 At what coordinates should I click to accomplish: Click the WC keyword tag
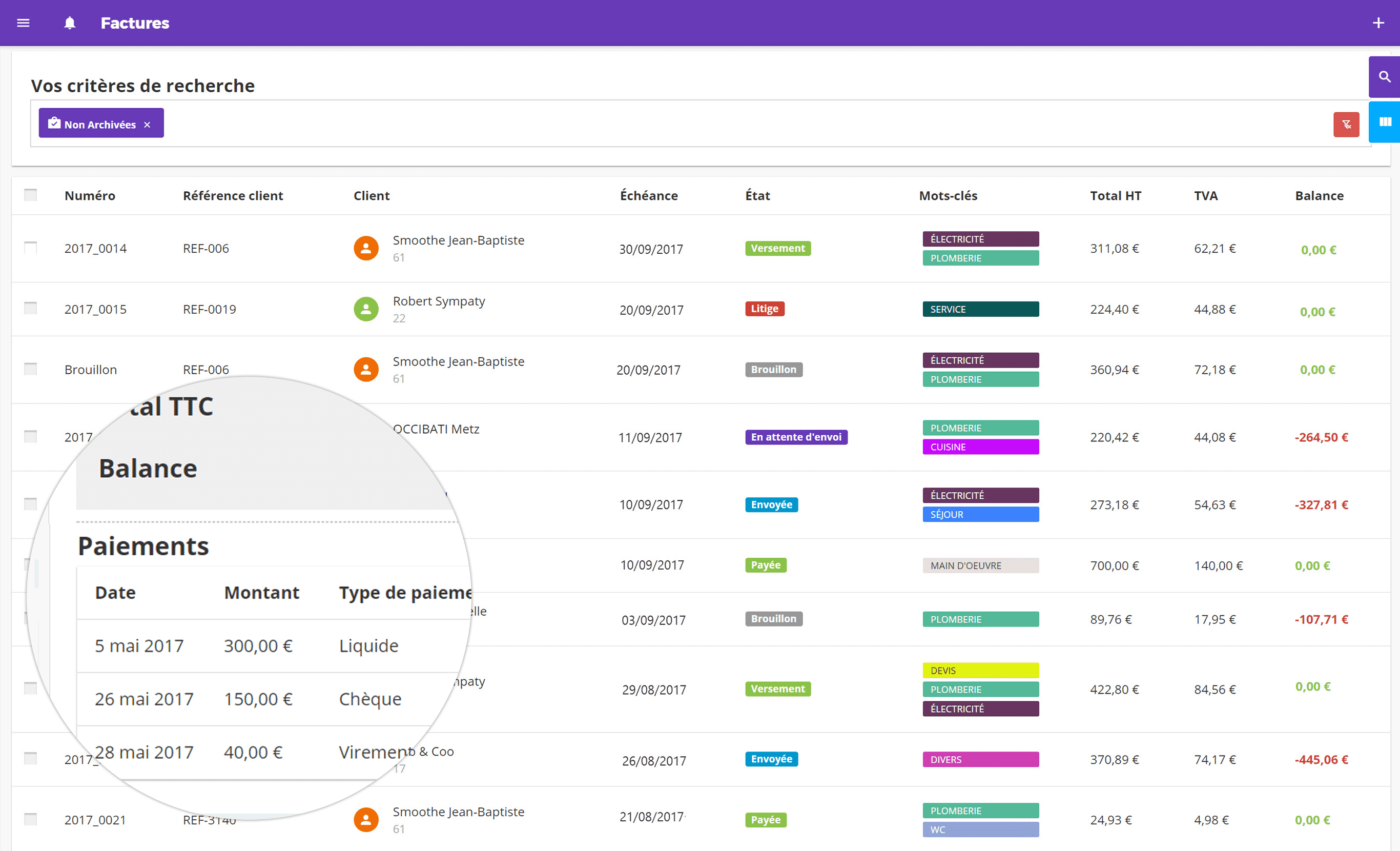[x=981, y=829]
